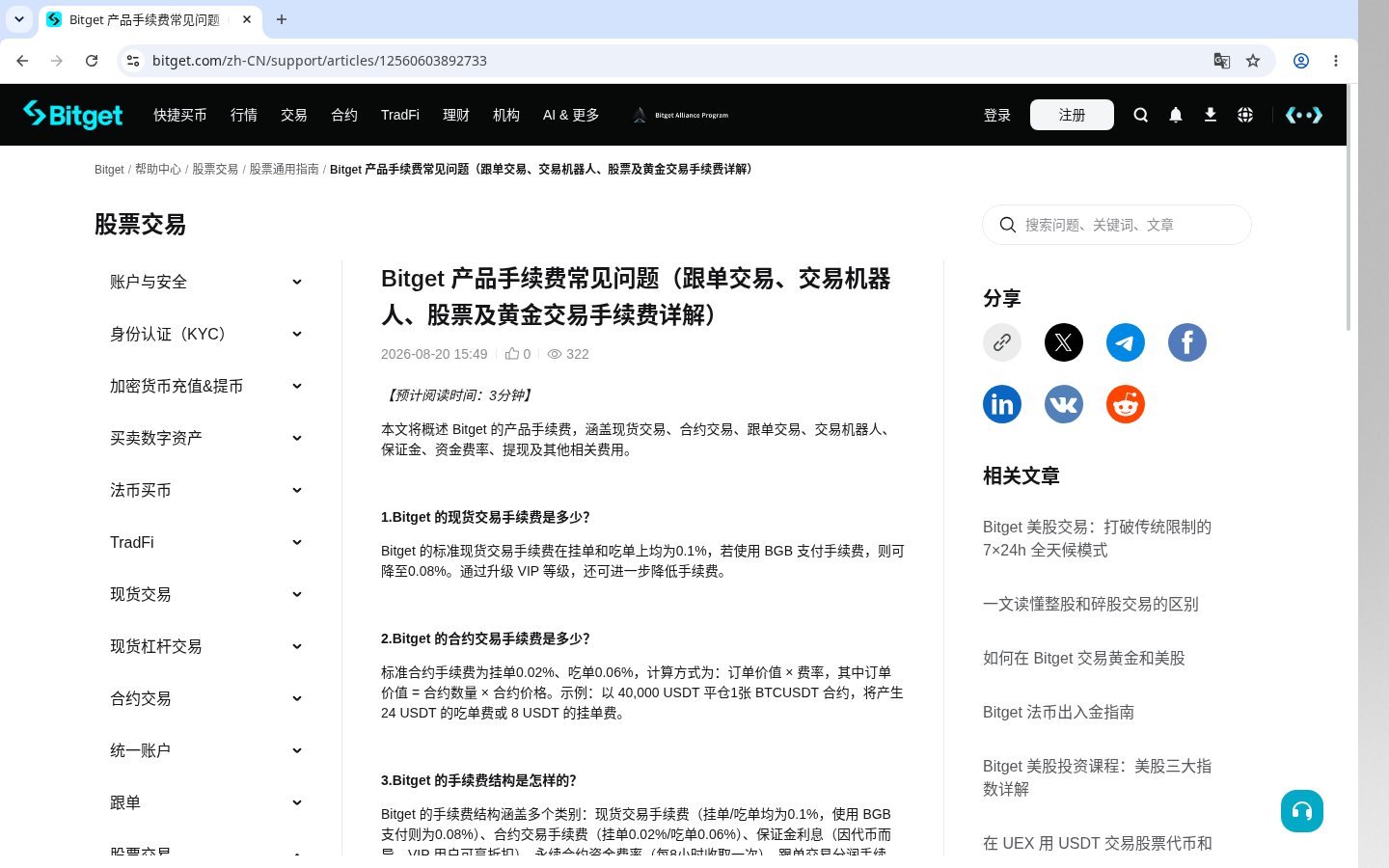
Task: Close the Bitget browser tab
Action: pyautogui.click(x=247, y=19)
